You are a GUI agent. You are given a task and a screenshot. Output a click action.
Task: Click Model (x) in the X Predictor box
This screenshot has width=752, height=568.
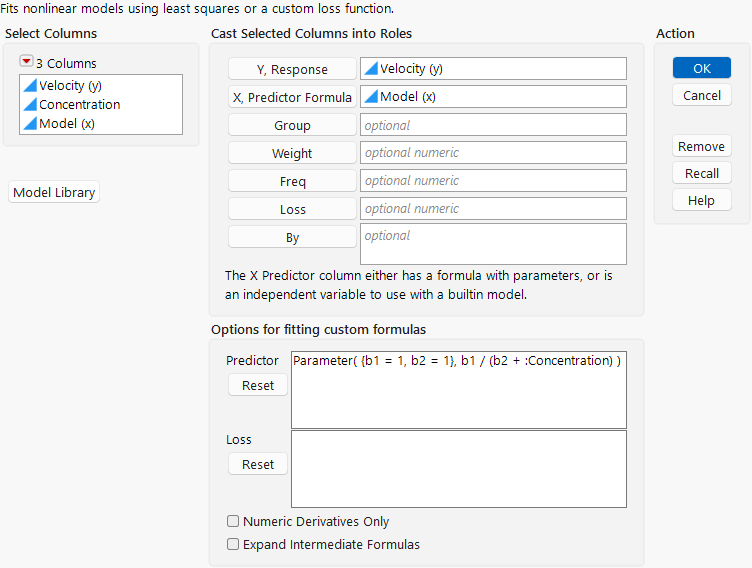(407, 97)
